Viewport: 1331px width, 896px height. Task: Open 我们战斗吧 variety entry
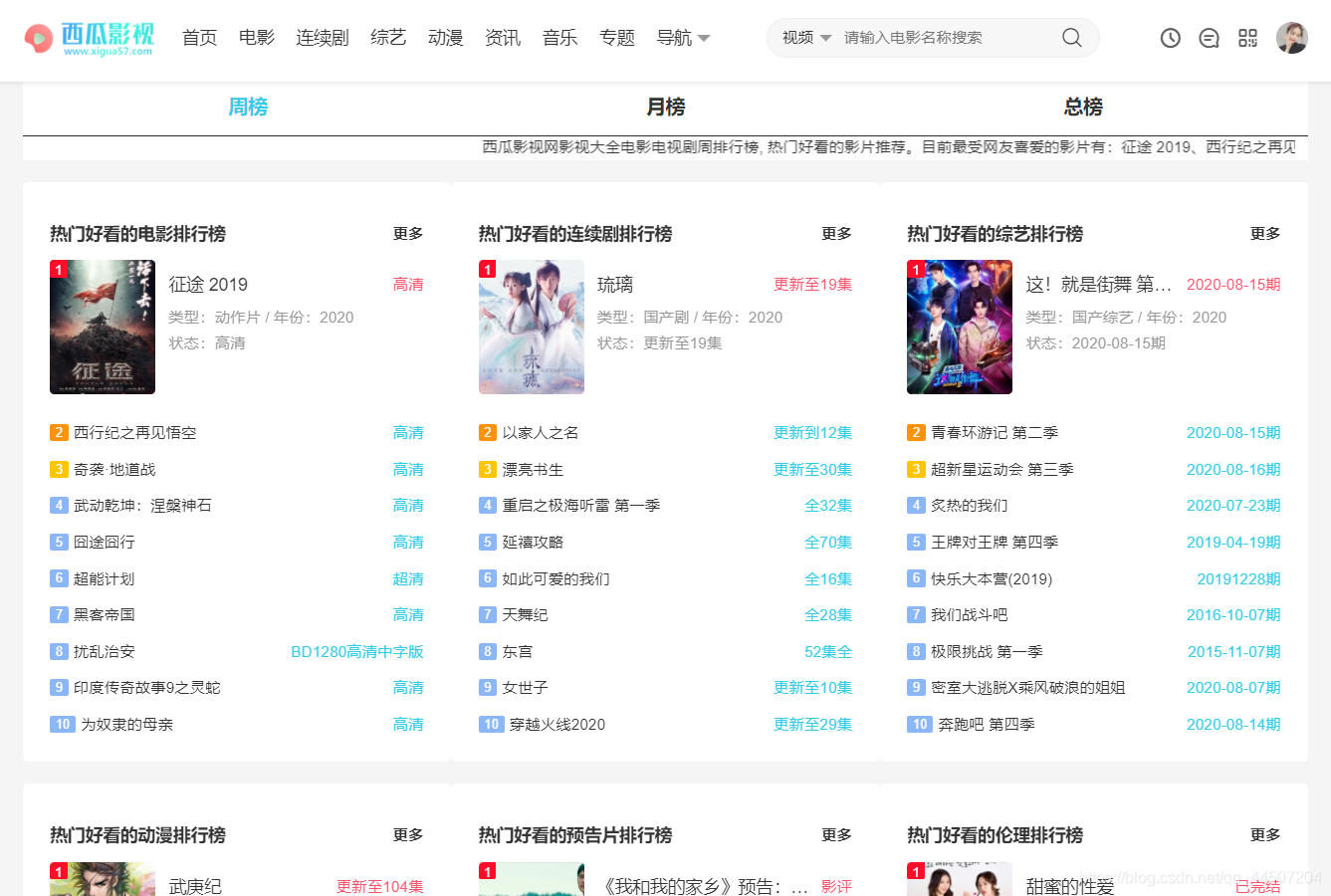(x=969, y=614)
